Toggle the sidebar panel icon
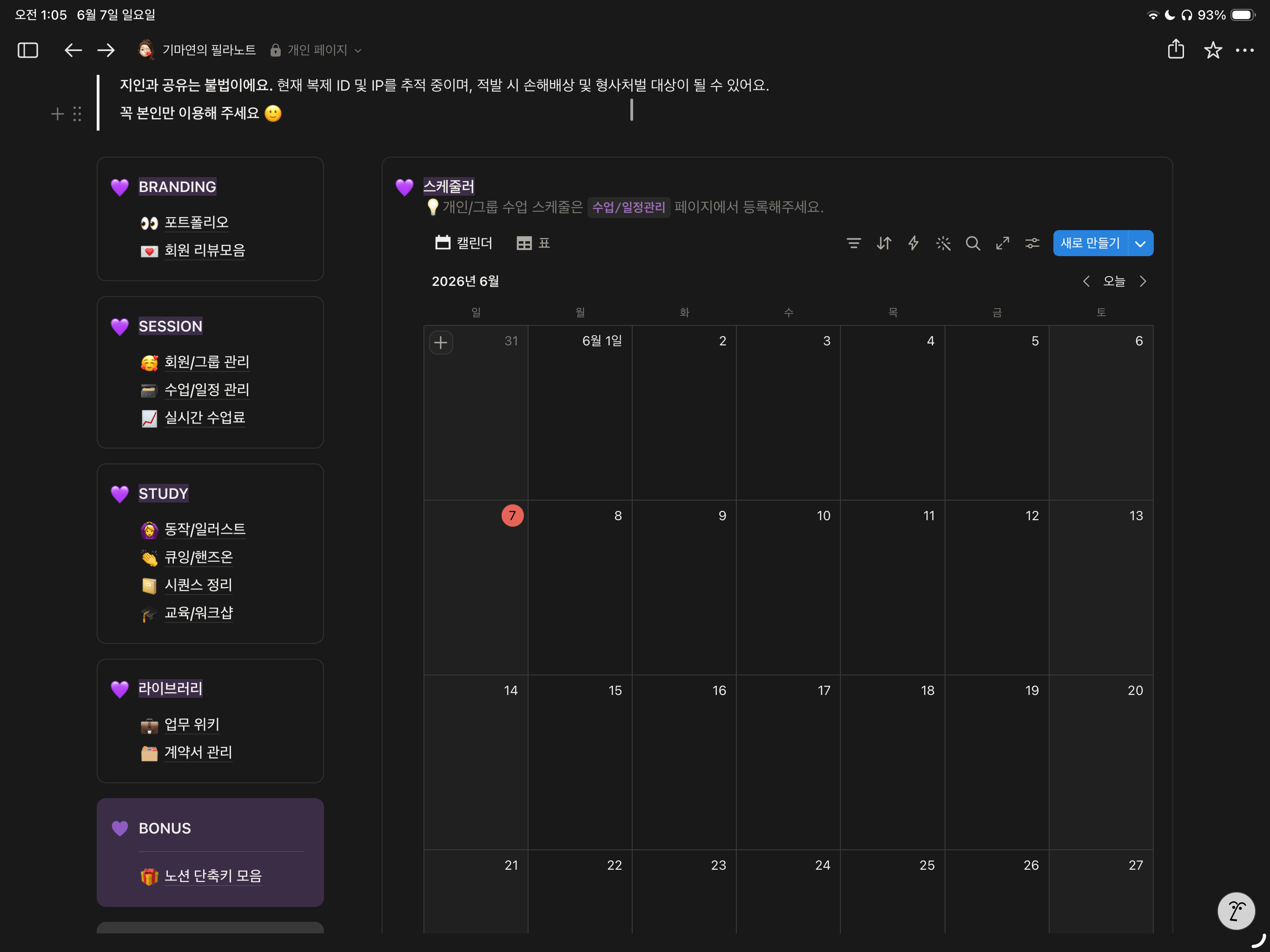 [27, 51]
